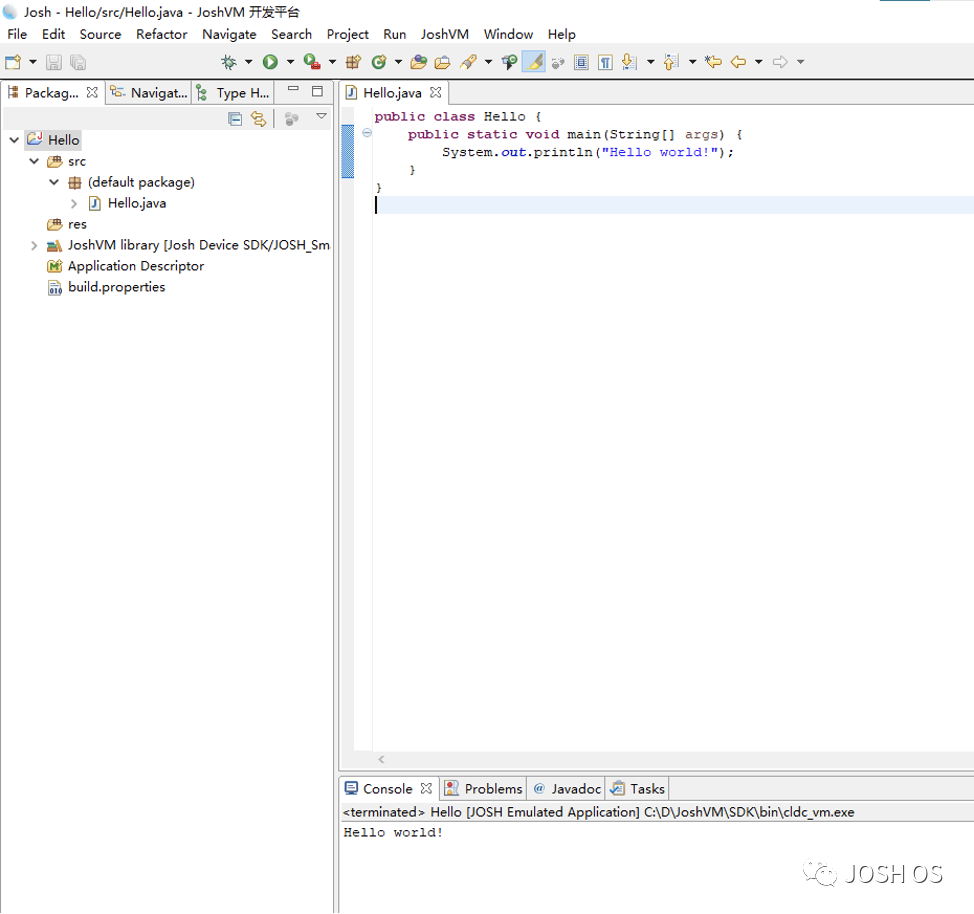The width and height of the screenshot is (974, 914).
Task: Close the Package Explorer view
Action: click(92, 93)
